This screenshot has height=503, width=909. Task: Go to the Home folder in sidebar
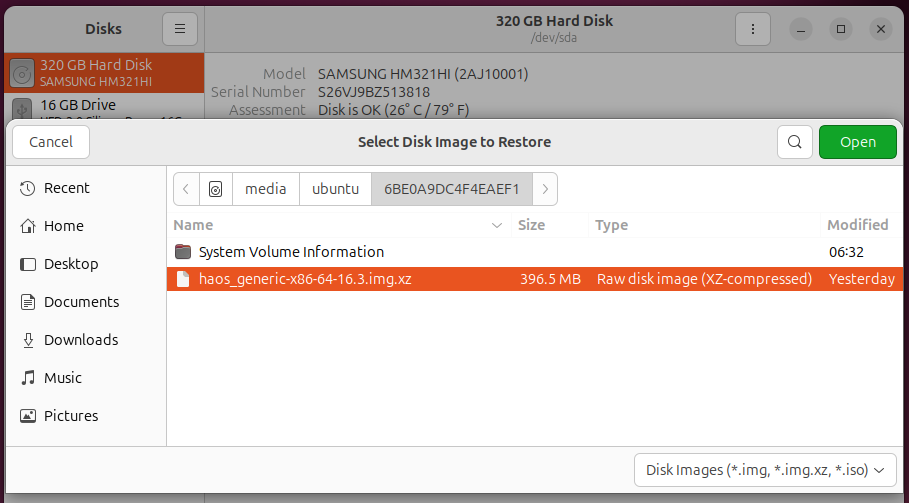(63, 226)
